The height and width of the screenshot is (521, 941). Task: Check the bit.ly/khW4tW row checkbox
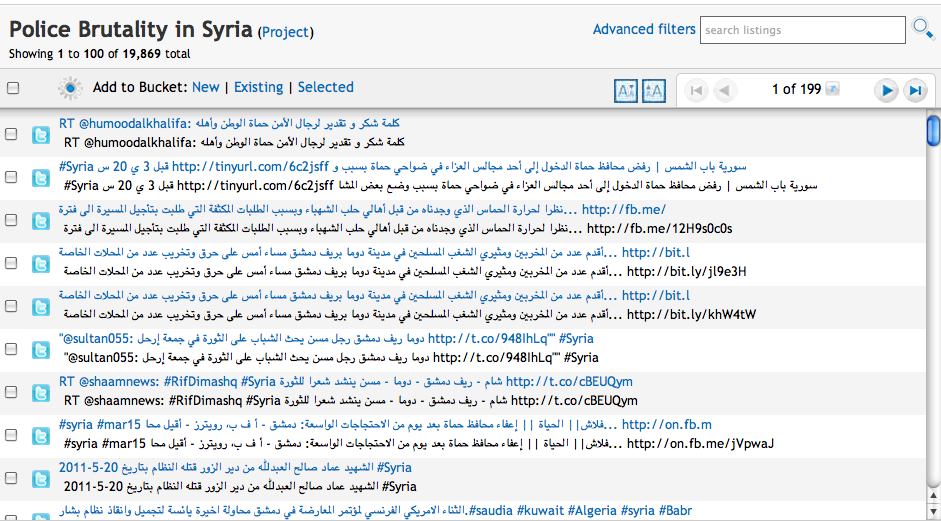(11, 306)
